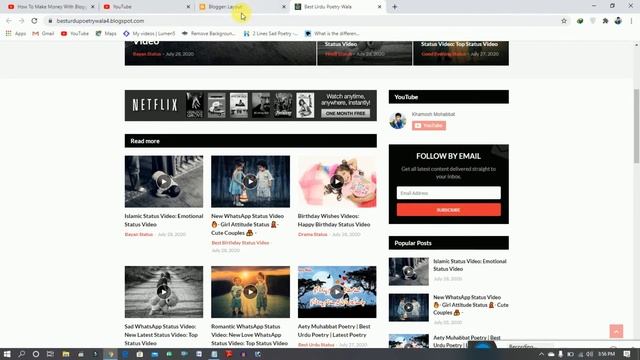Switch to the YouTube tab
Screen dimensions: 640x360
pyautogui.click(x=143, y=7)
